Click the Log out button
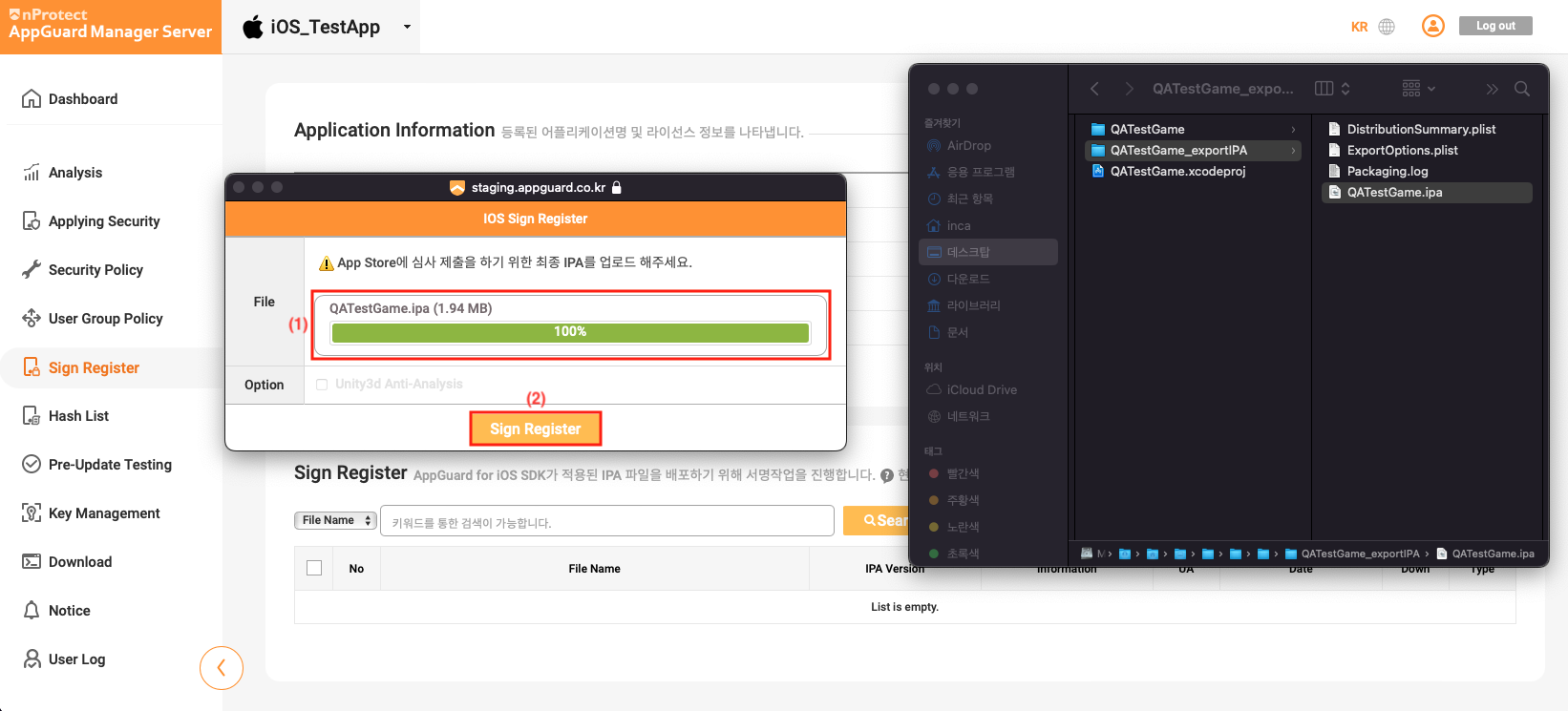Image resolution: width=1568 pixels, height=711 pixels. coord(1494,26)
